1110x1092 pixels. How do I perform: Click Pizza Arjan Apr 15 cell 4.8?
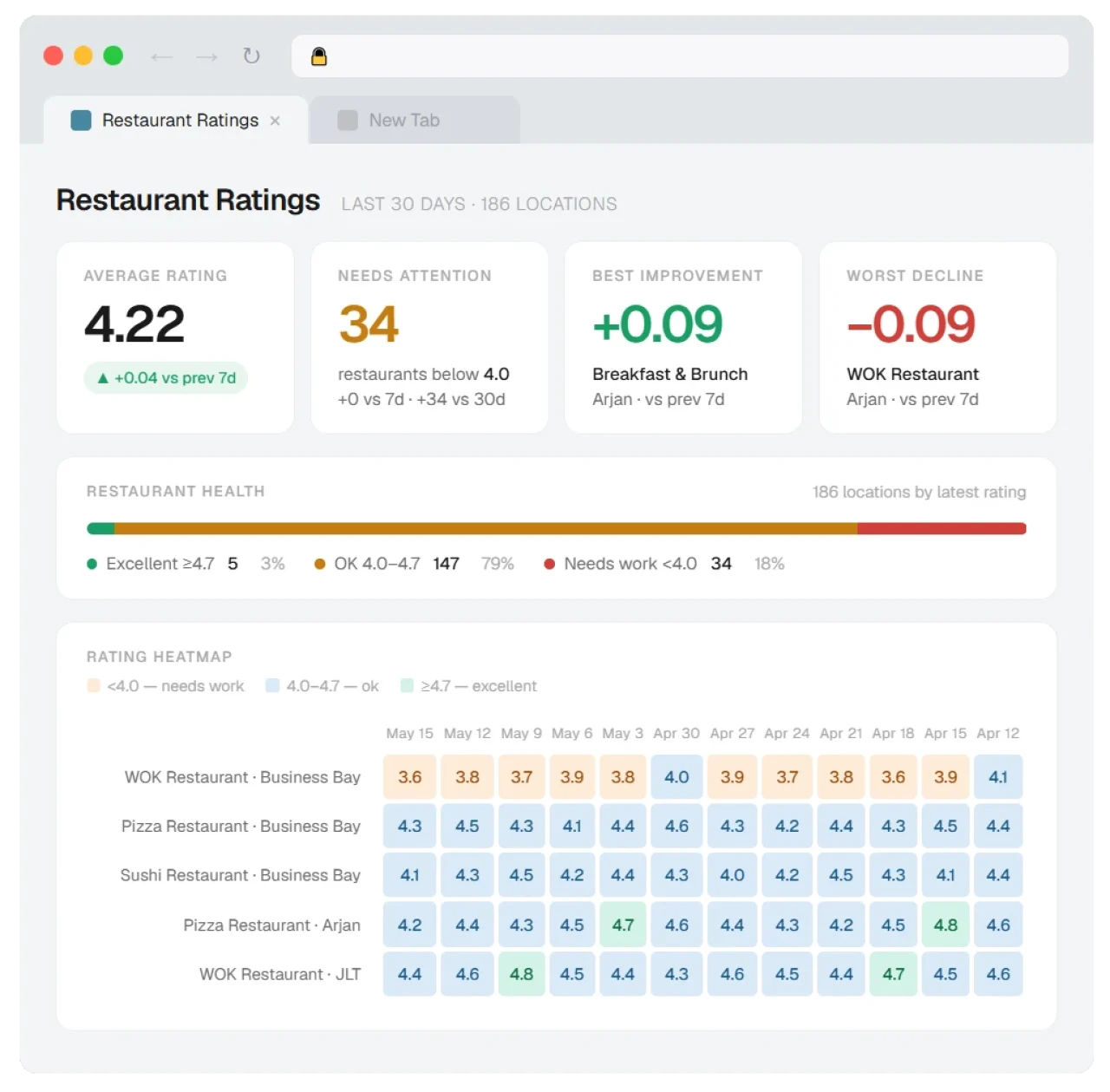[945, 925]
